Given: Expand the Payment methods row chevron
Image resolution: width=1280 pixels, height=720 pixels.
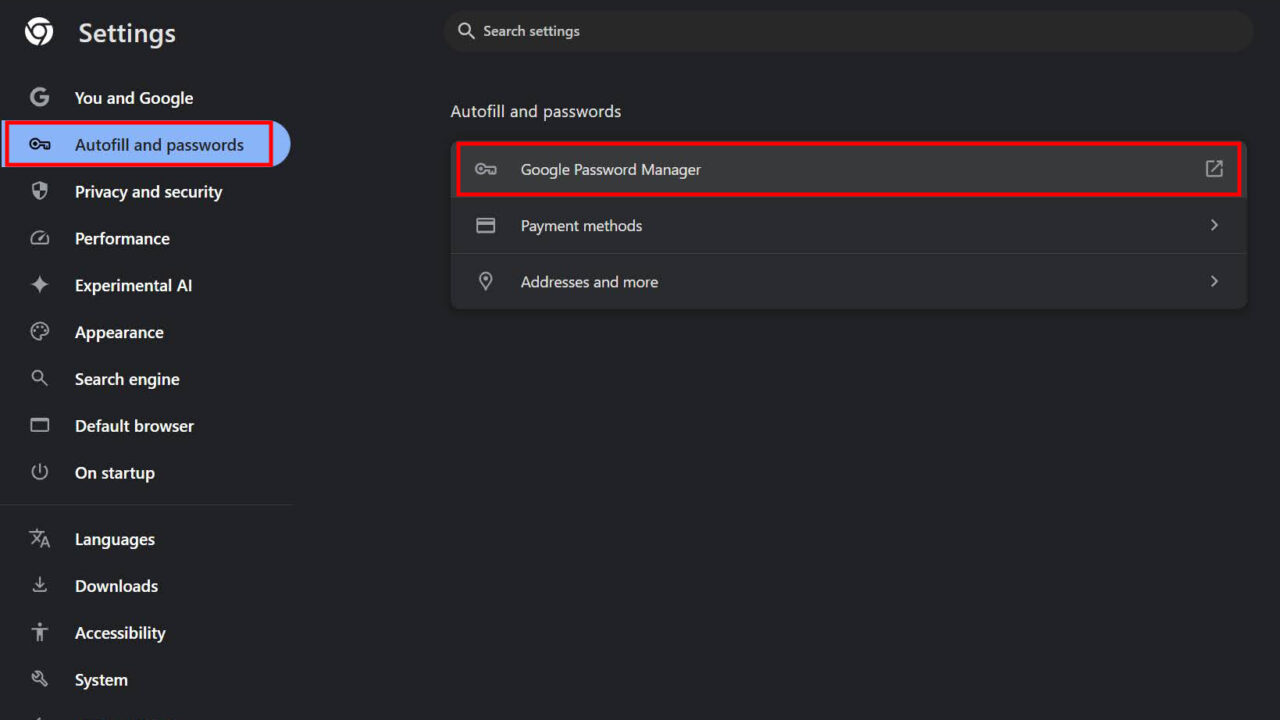Looking at the screenshot, I should (x=1213, y=225).
